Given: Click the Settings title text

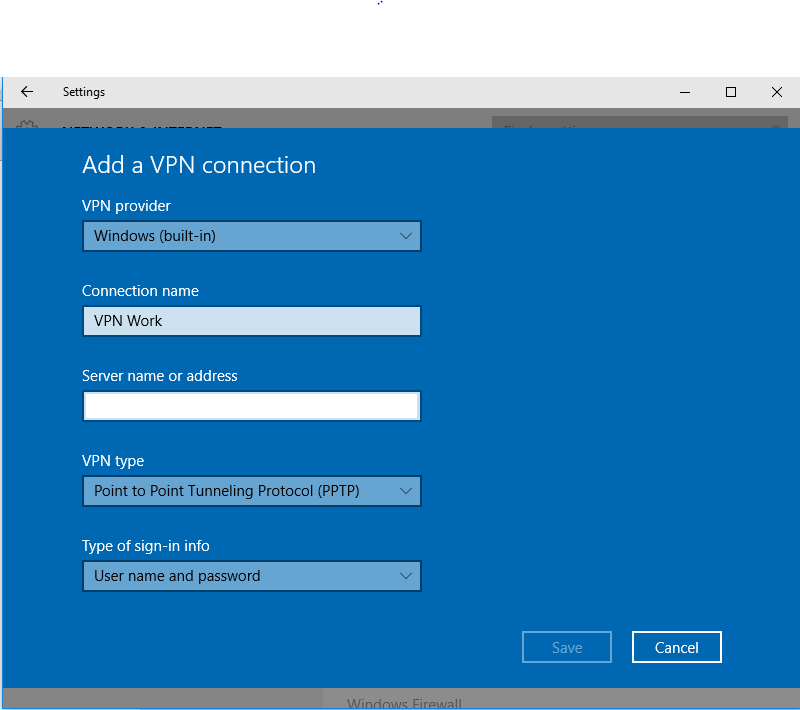Looking at the screenshot, I should tap(84, 92).
